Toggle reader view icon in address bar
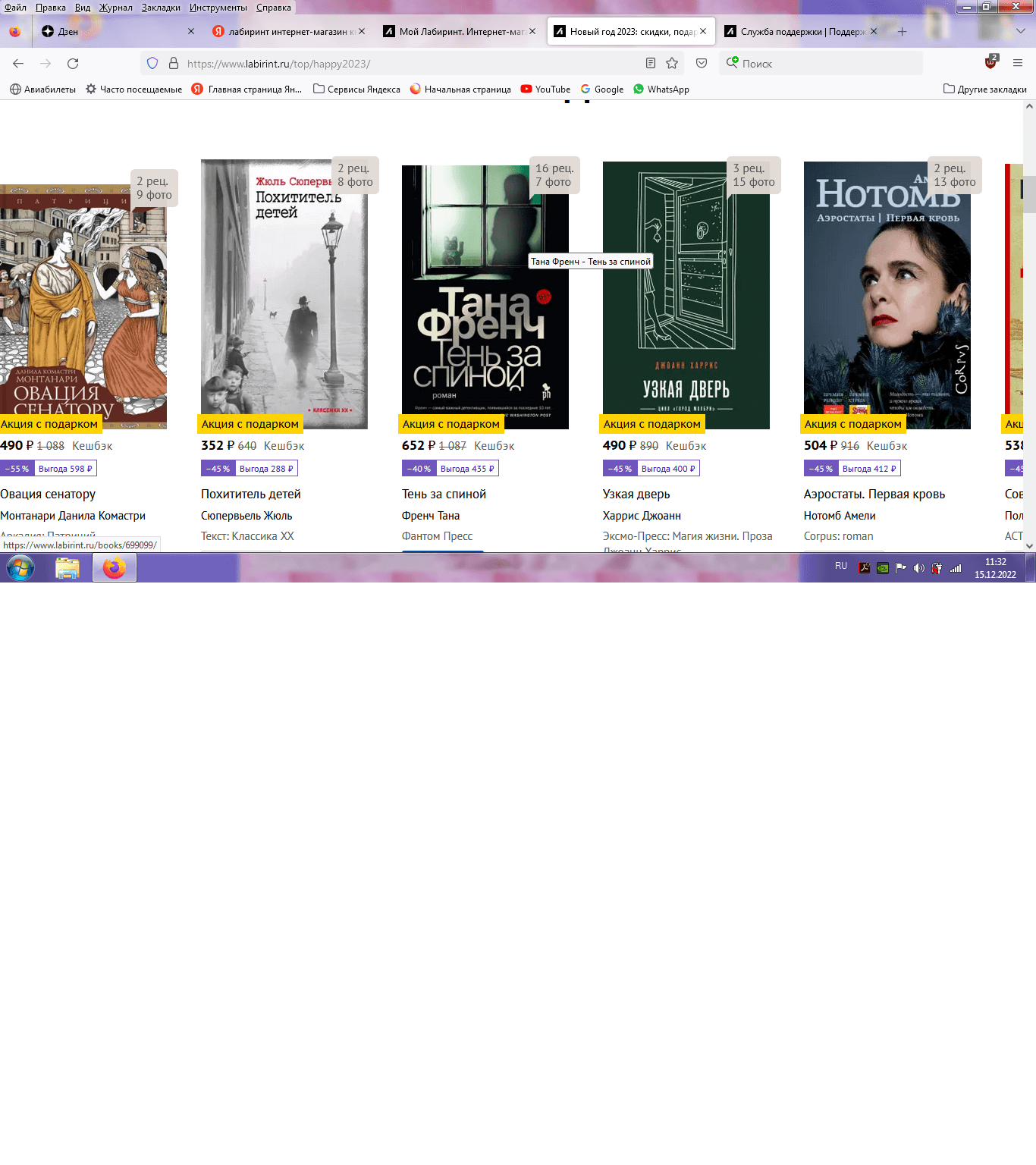1036x1165 pixels. click(x=651, y=64)
